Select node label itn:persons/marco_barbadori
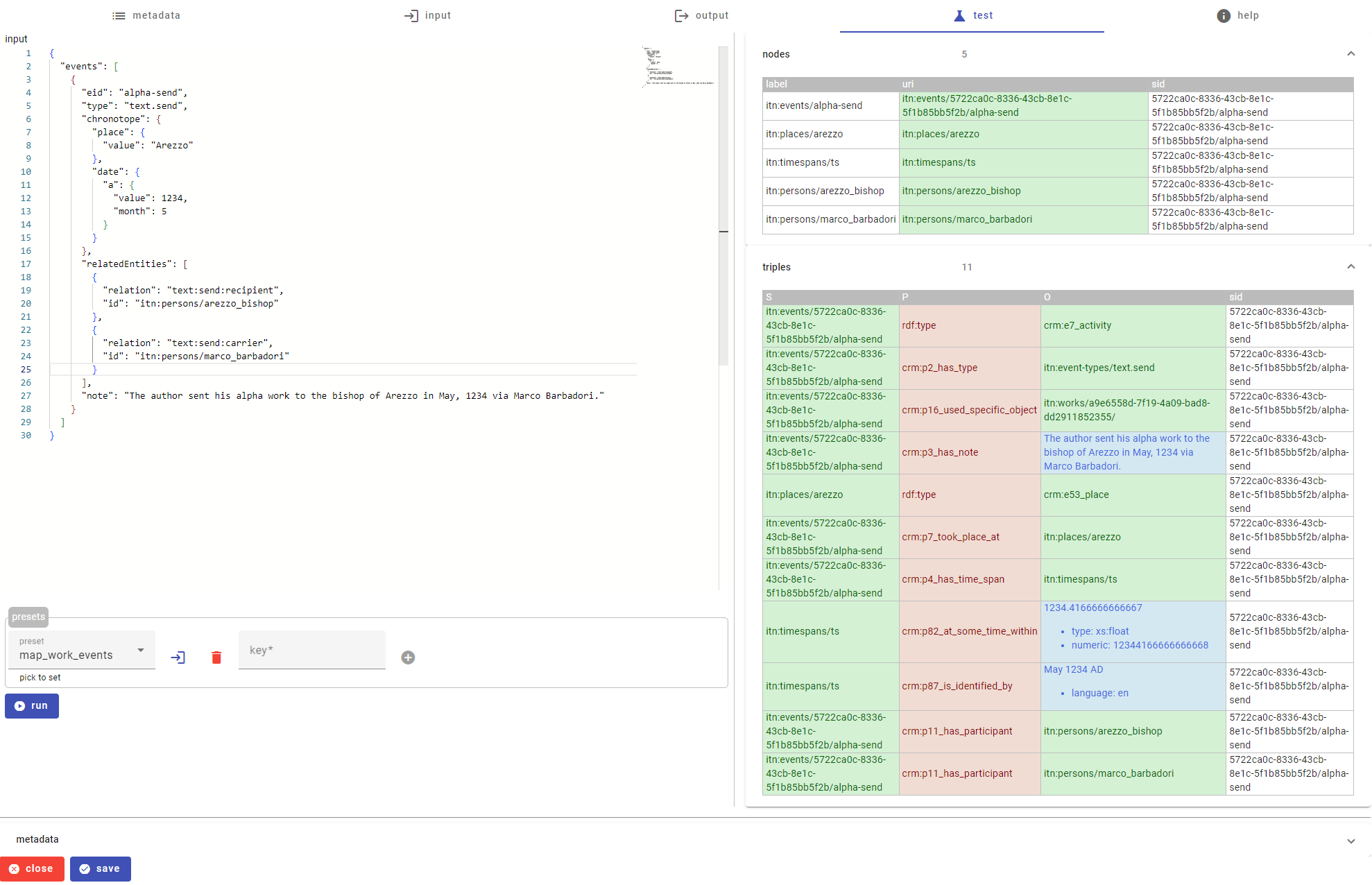1372x885 pixels. [x=831, y=219]
